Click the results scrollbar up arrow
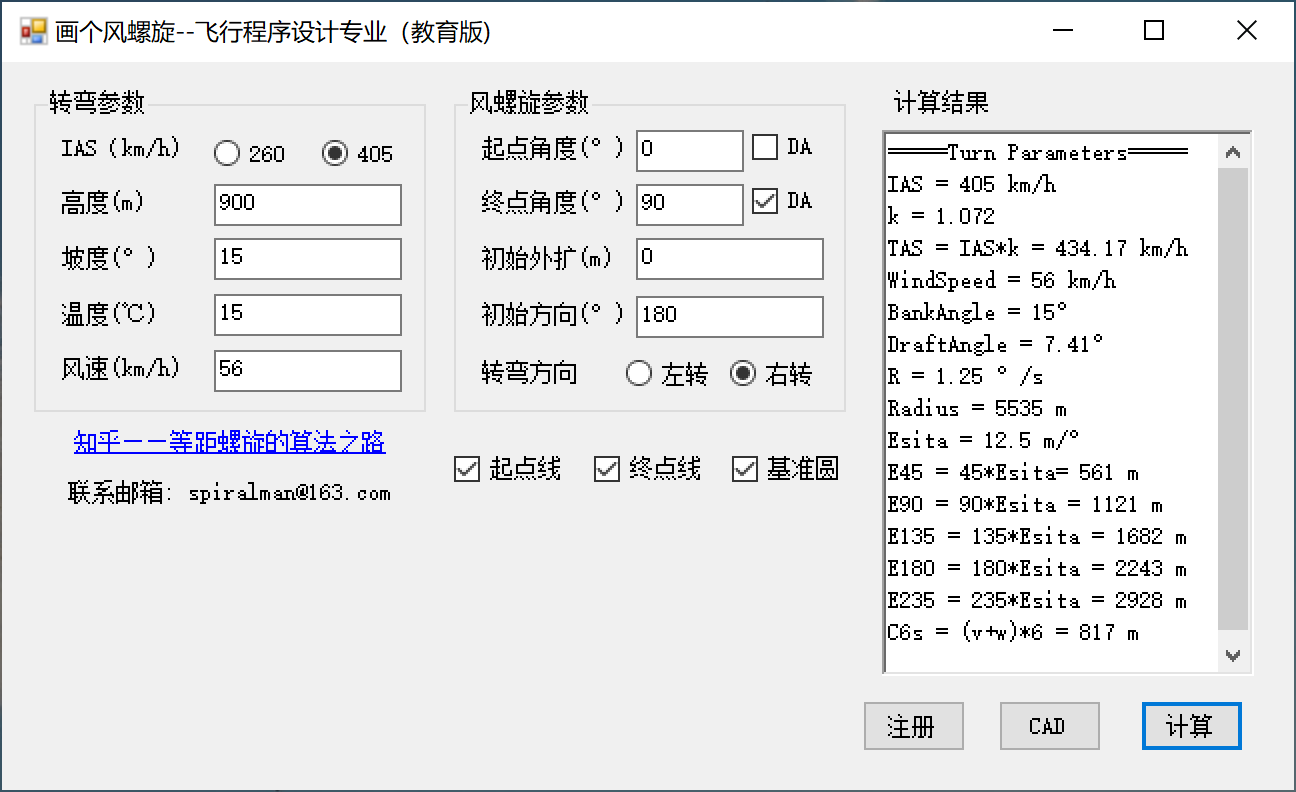Screen dimensions: 1296x792 [x=1233, y=152]
